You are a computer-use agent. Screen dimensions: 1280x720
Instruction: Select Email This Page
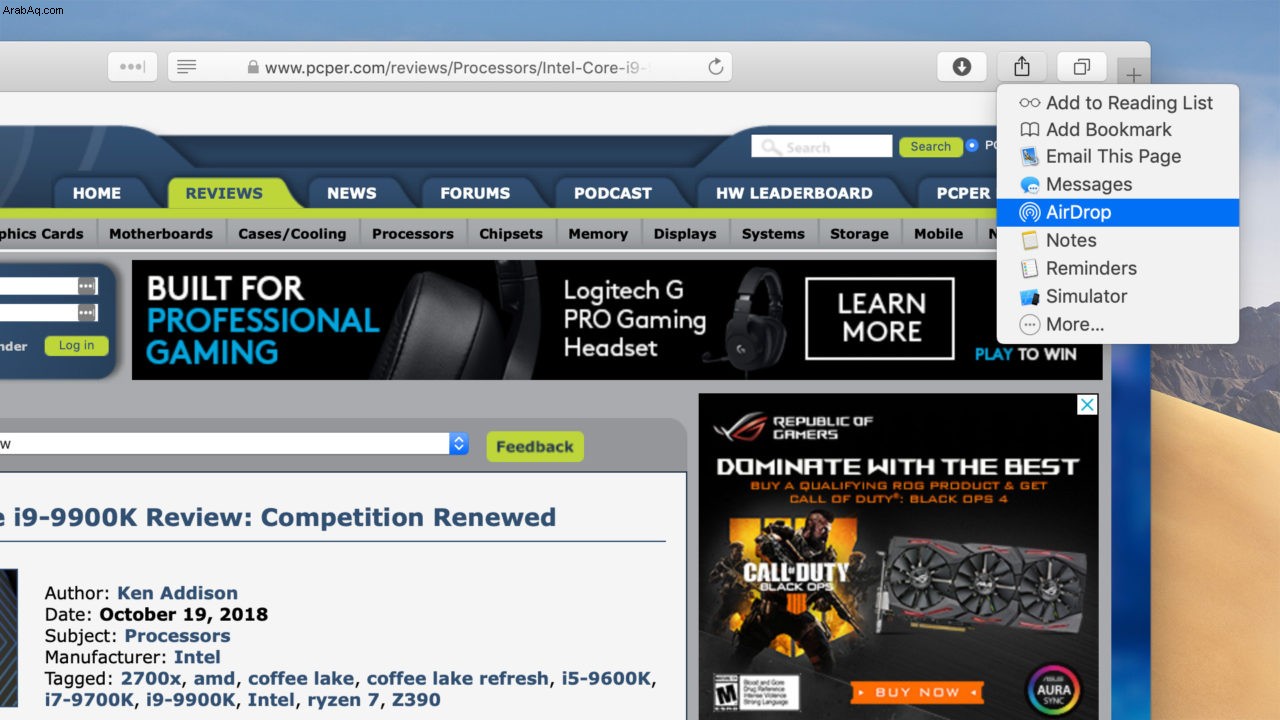tap(1118, 156)
